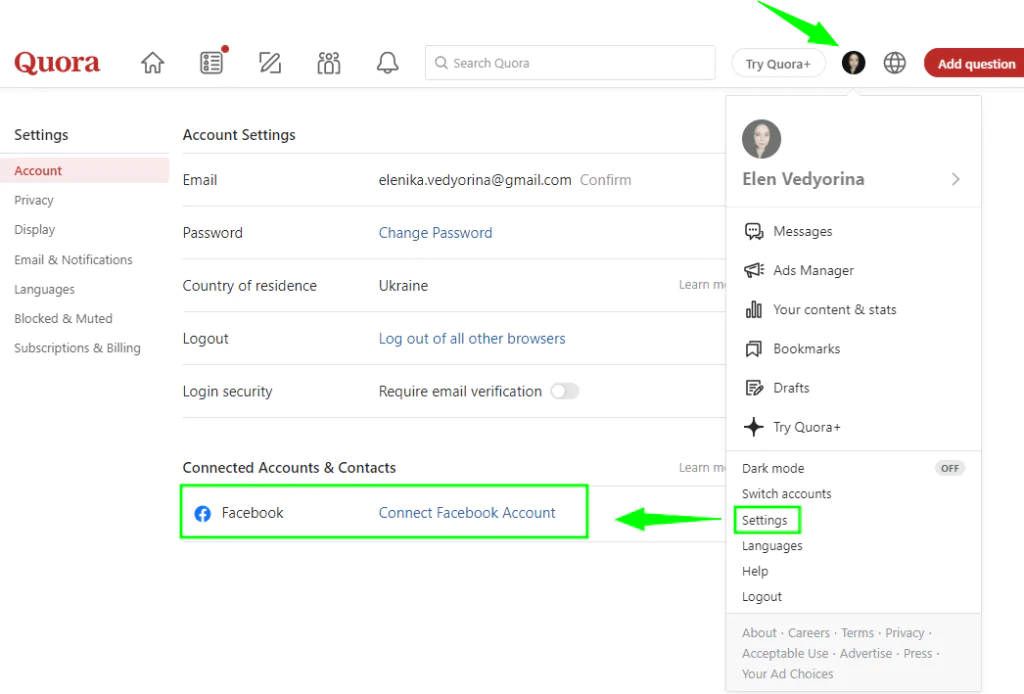Click the Careers footer link
This screenshot has width=1024, height=694.
(x=808, y=633)
